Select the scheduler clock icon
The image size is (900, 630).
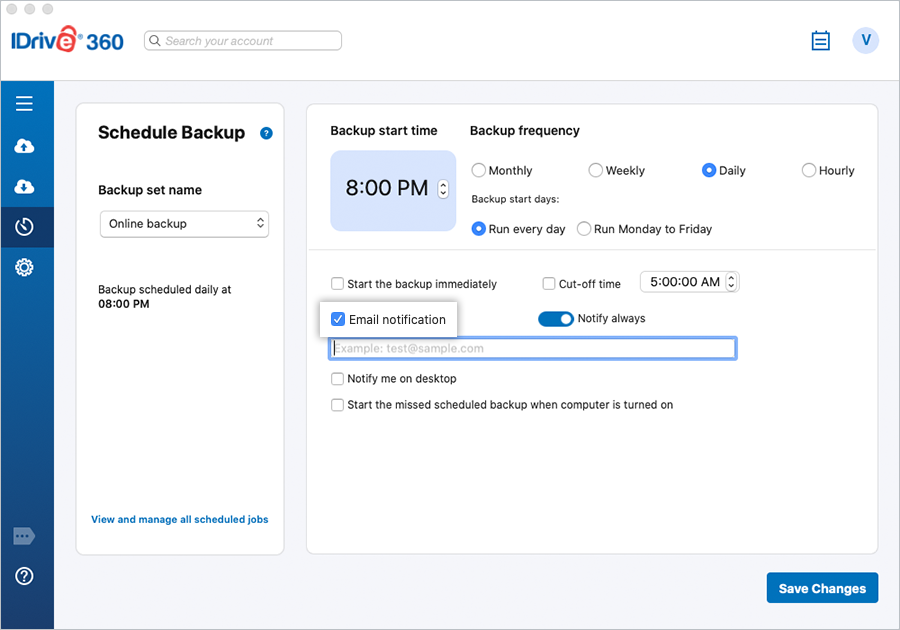coord(24,227)
